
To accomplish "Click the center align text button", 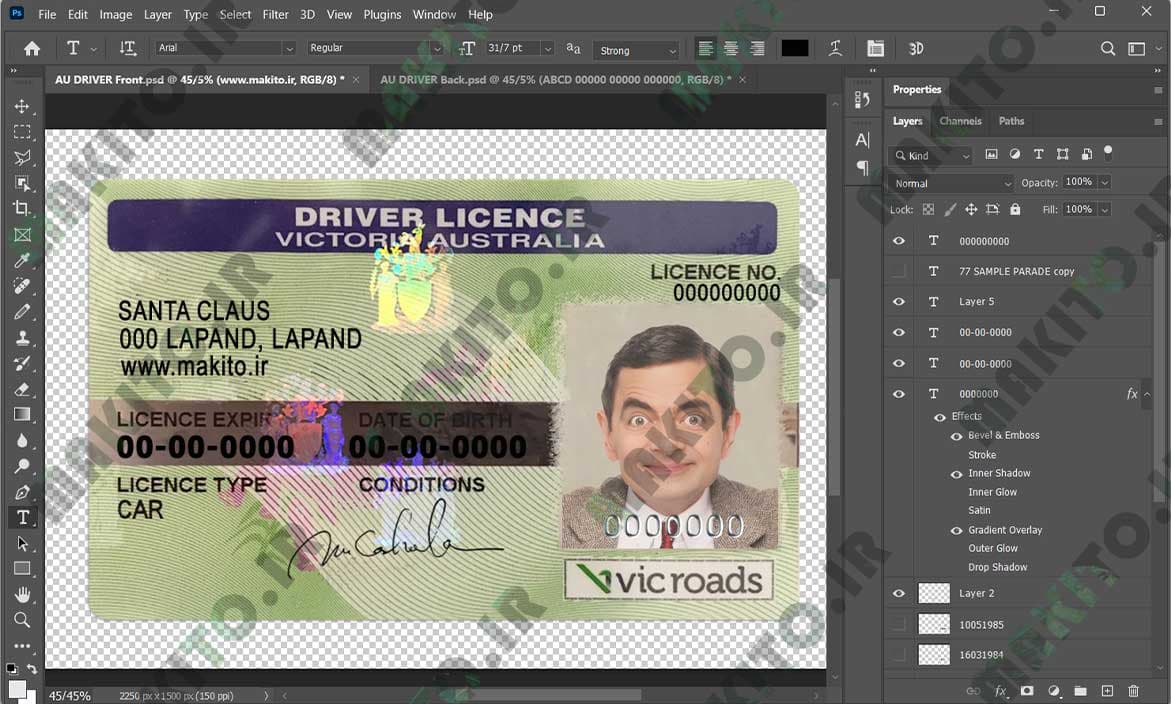I will (731, 49).
